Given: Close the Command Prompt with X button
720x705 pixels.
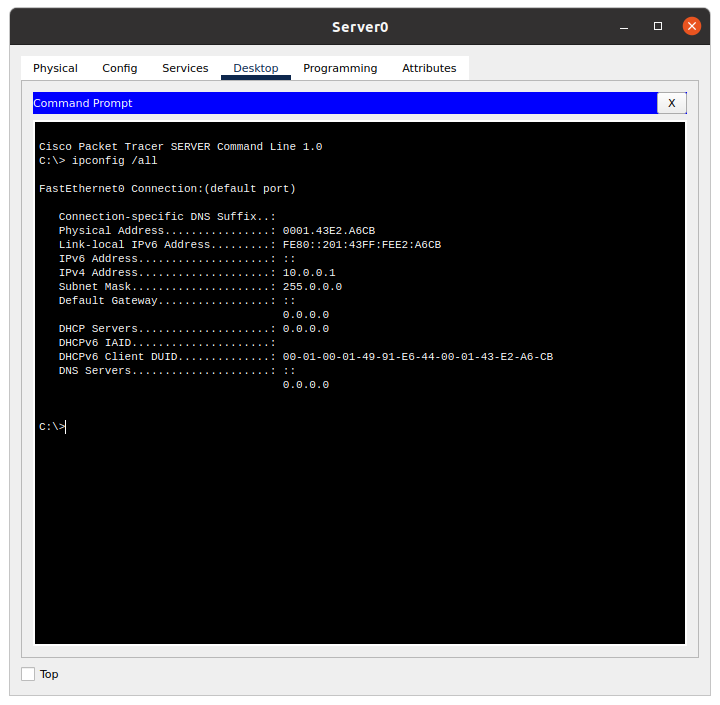Looking at the screenshot, I should 671,103.
